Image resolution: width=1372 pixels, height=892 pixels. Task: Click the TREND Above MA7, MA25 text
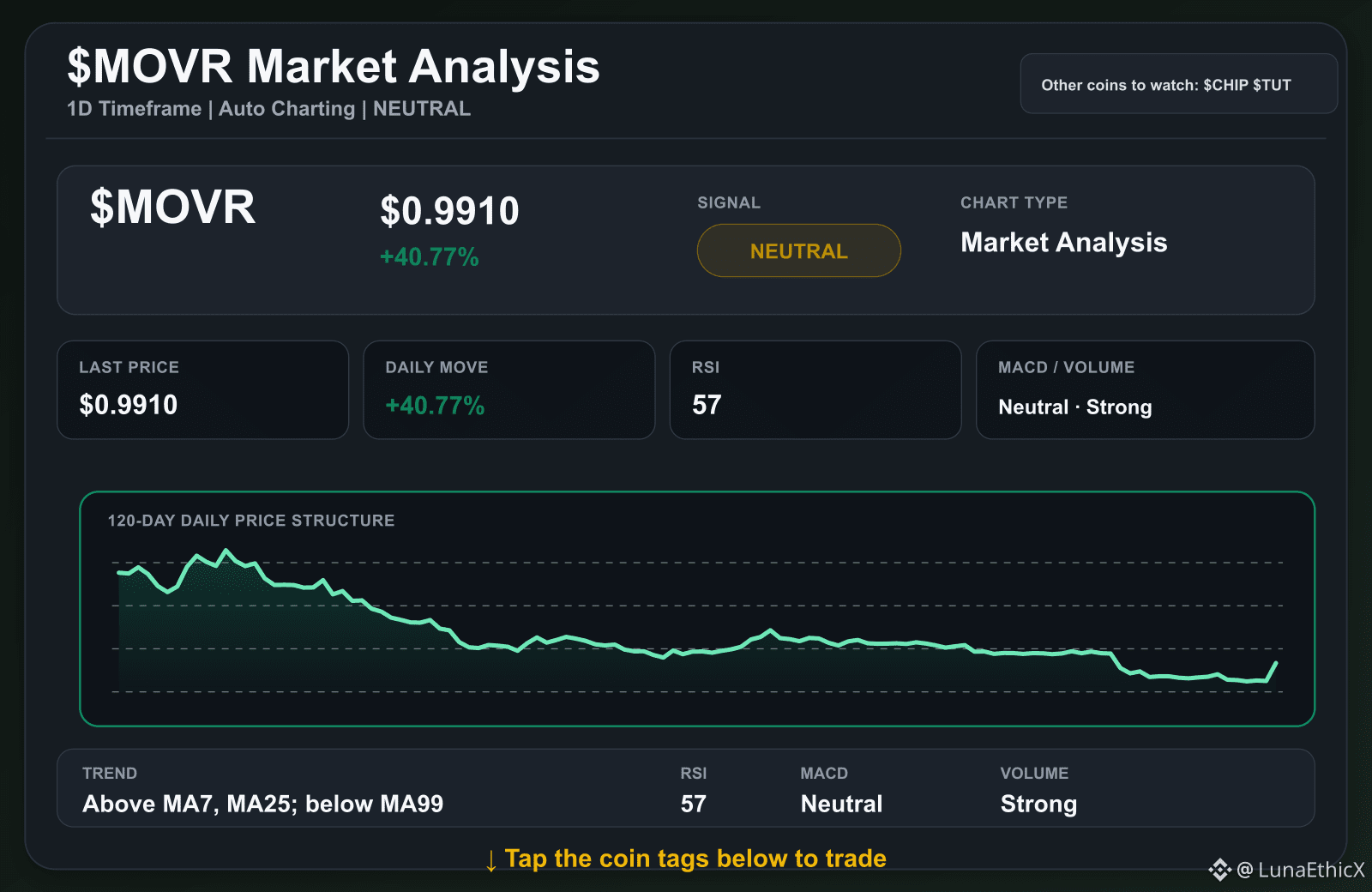tap(262, 804)
